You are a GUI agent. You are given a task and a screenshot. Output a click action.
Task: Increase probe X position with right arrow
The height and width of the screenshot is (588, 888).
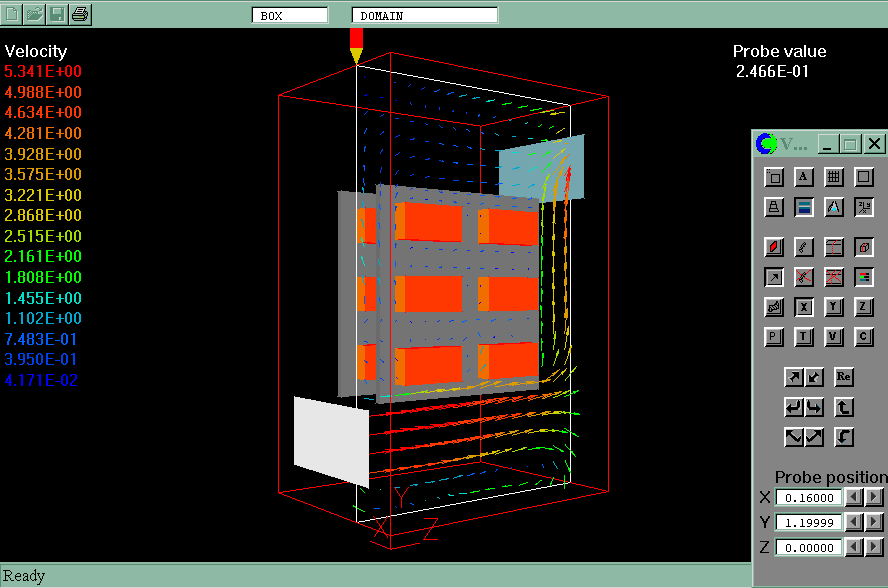(875, 497)
